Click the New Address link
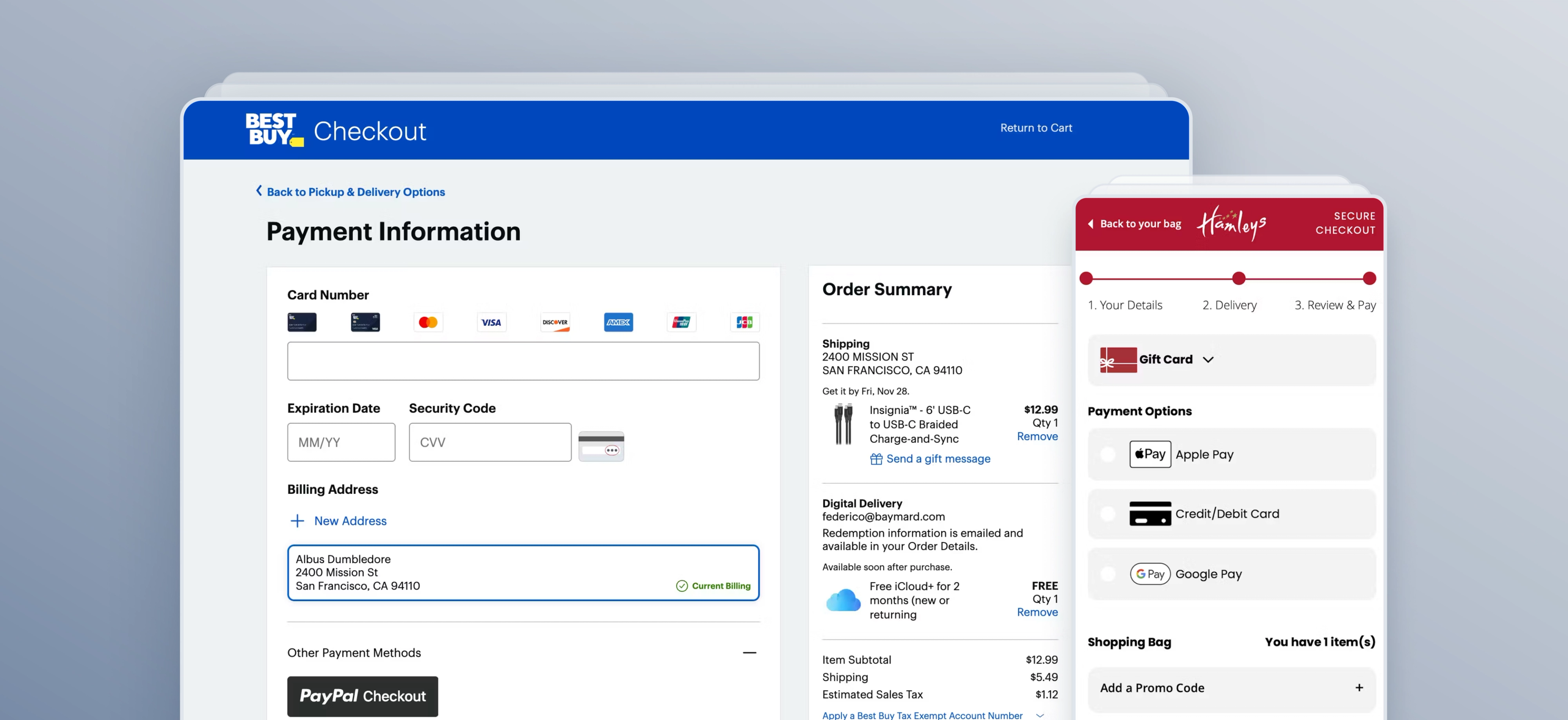This screenshot has width=1568, height=720. point(351,521)
